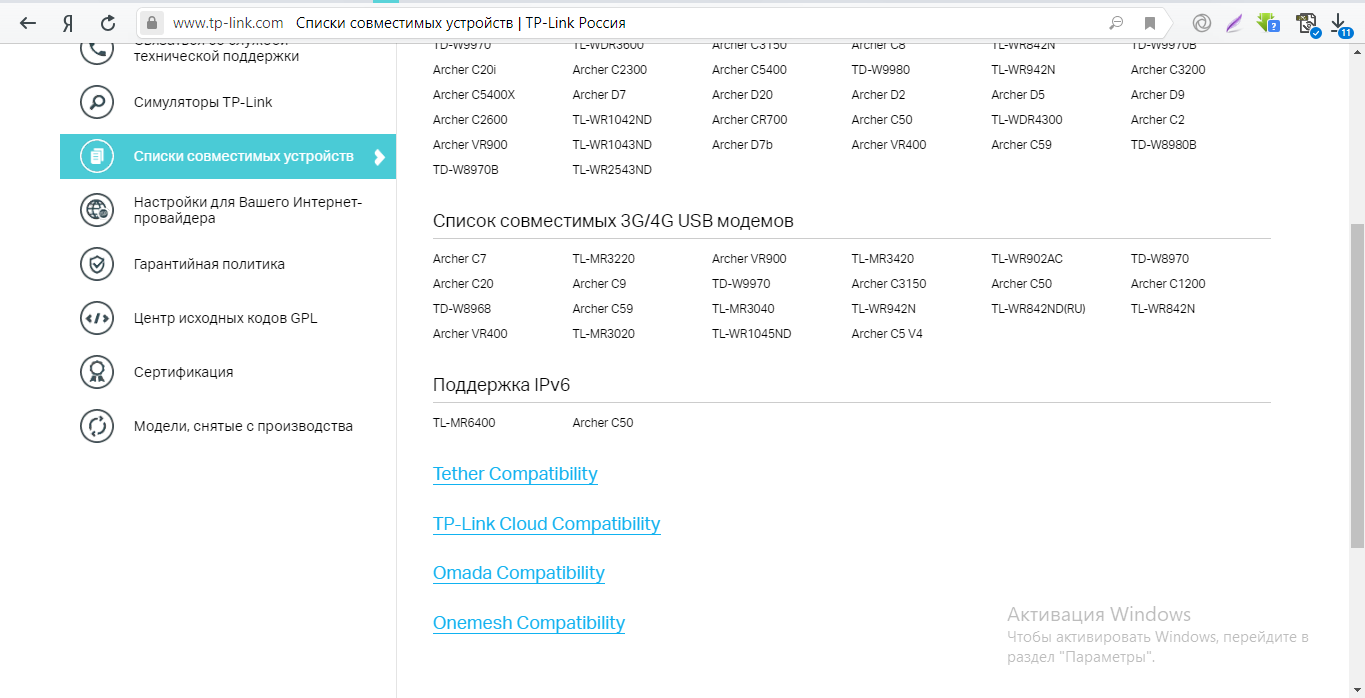
Task: Select Модели, снятые с производства menu item
Action: tap(243, 426)
